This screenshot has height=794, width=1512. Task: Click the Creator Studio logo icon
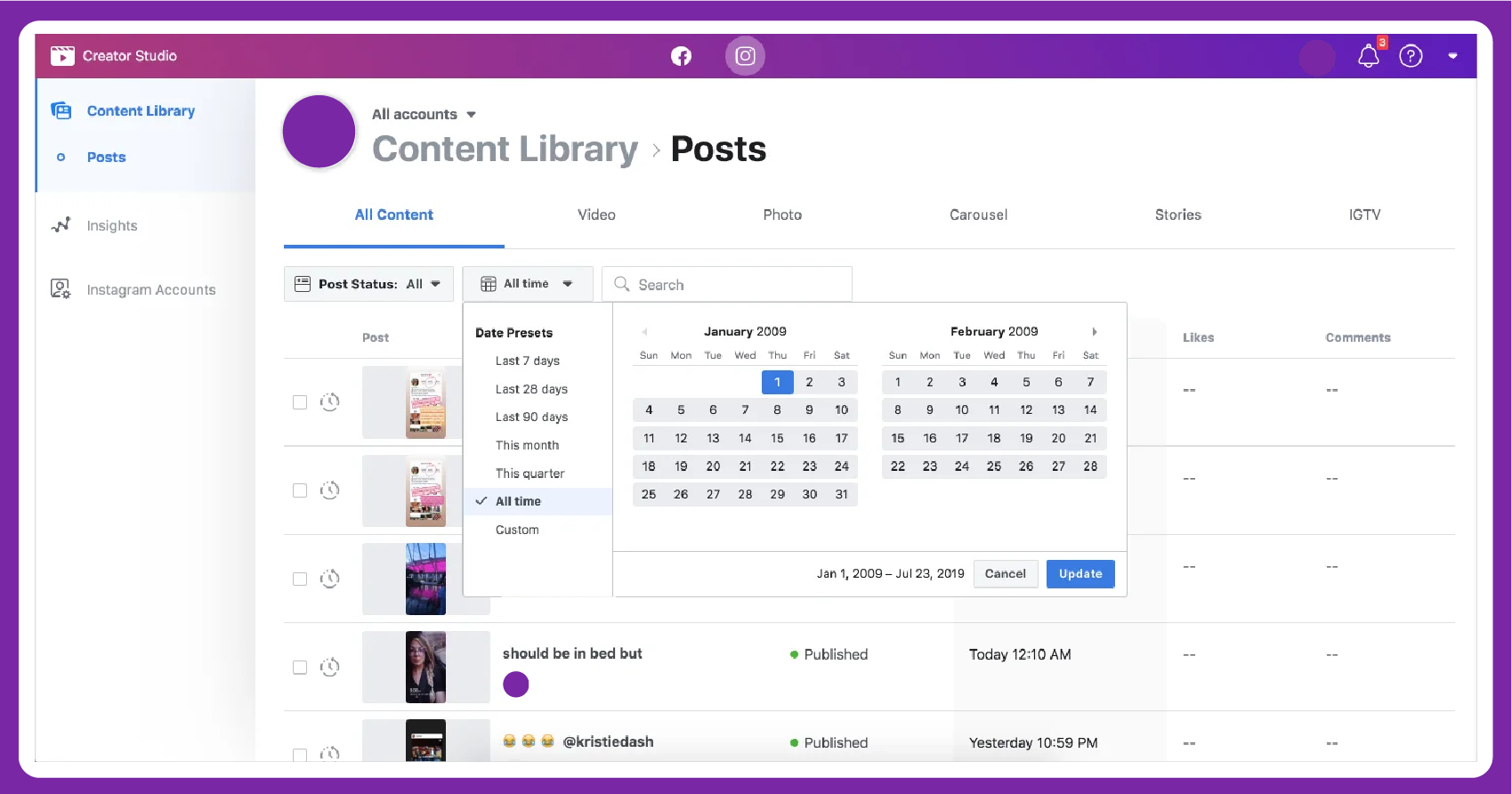pos(62,56)
